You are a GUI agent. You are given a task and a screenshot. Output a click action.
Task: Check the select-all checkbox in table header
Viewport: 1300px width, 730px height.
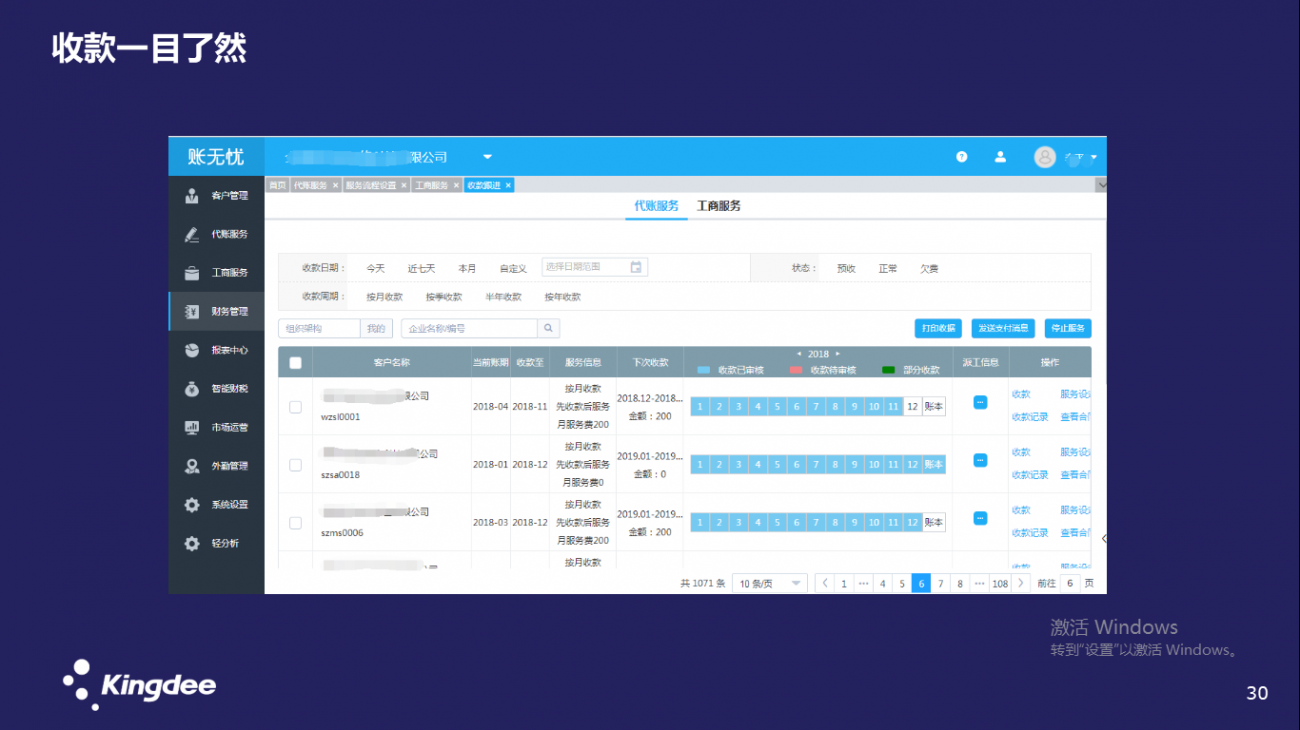[x=295, y=362]
